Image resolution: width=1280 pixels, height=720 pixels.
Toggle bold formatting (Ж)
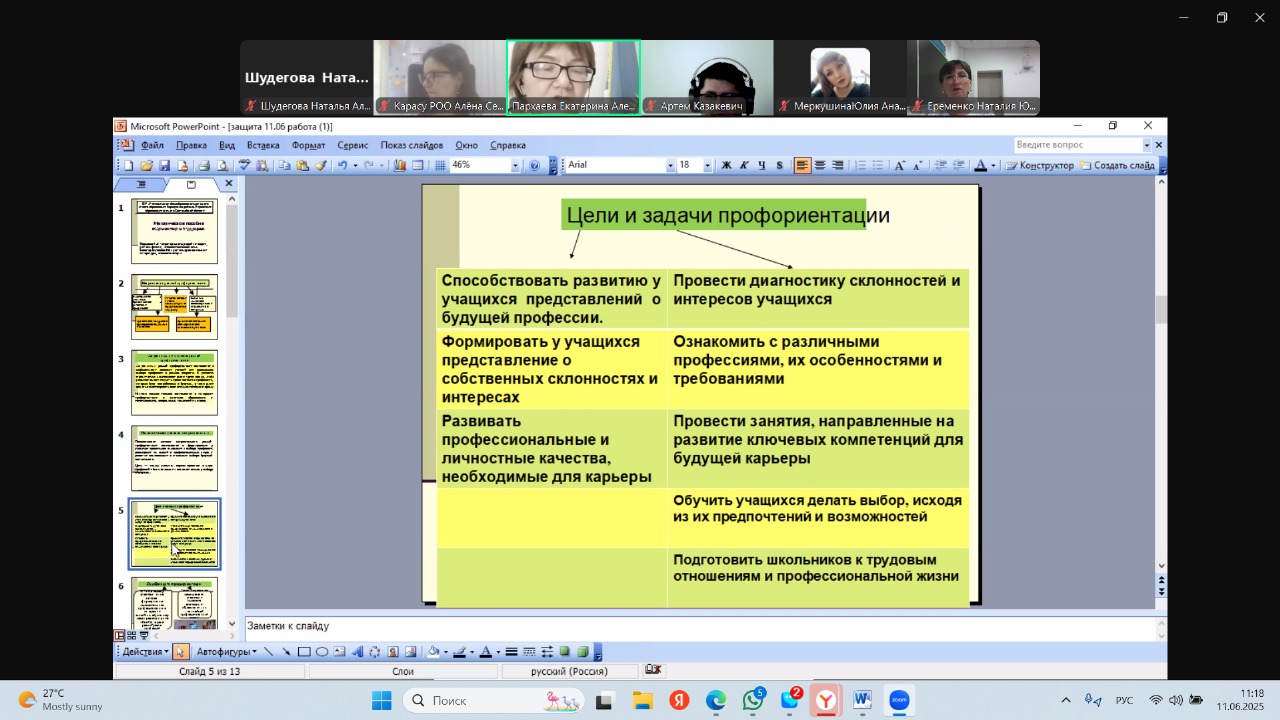pyautogui.click(x=726, y=166)
